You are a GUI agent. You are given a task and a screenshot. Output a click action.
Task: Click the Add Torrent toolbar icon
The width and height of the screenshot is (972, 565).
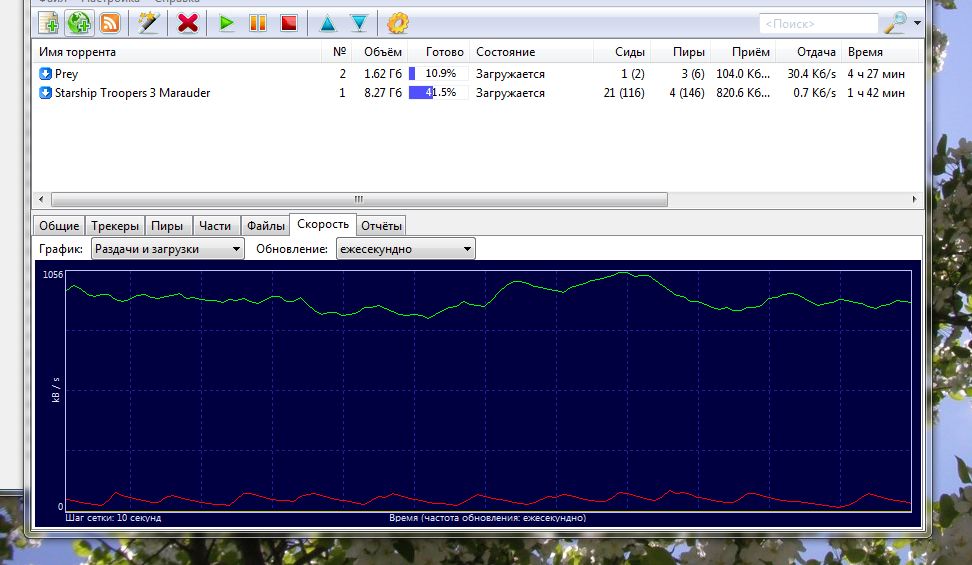click(48, 22)
